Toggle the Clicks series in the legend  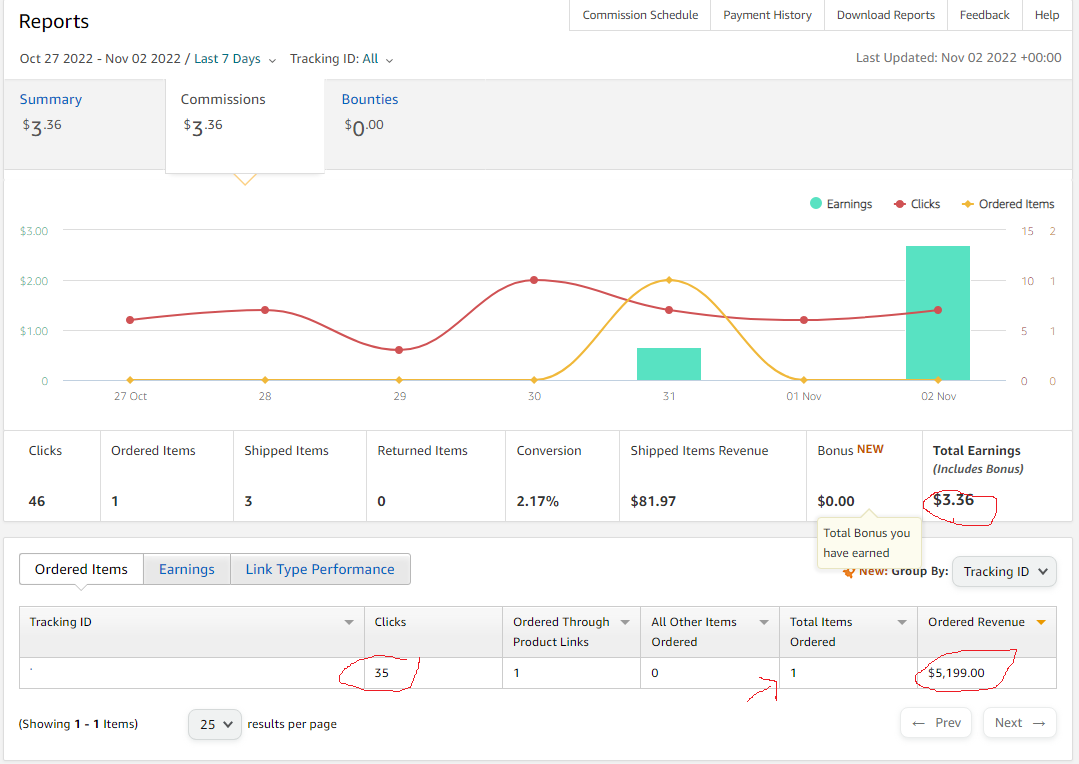pos(917,204)
